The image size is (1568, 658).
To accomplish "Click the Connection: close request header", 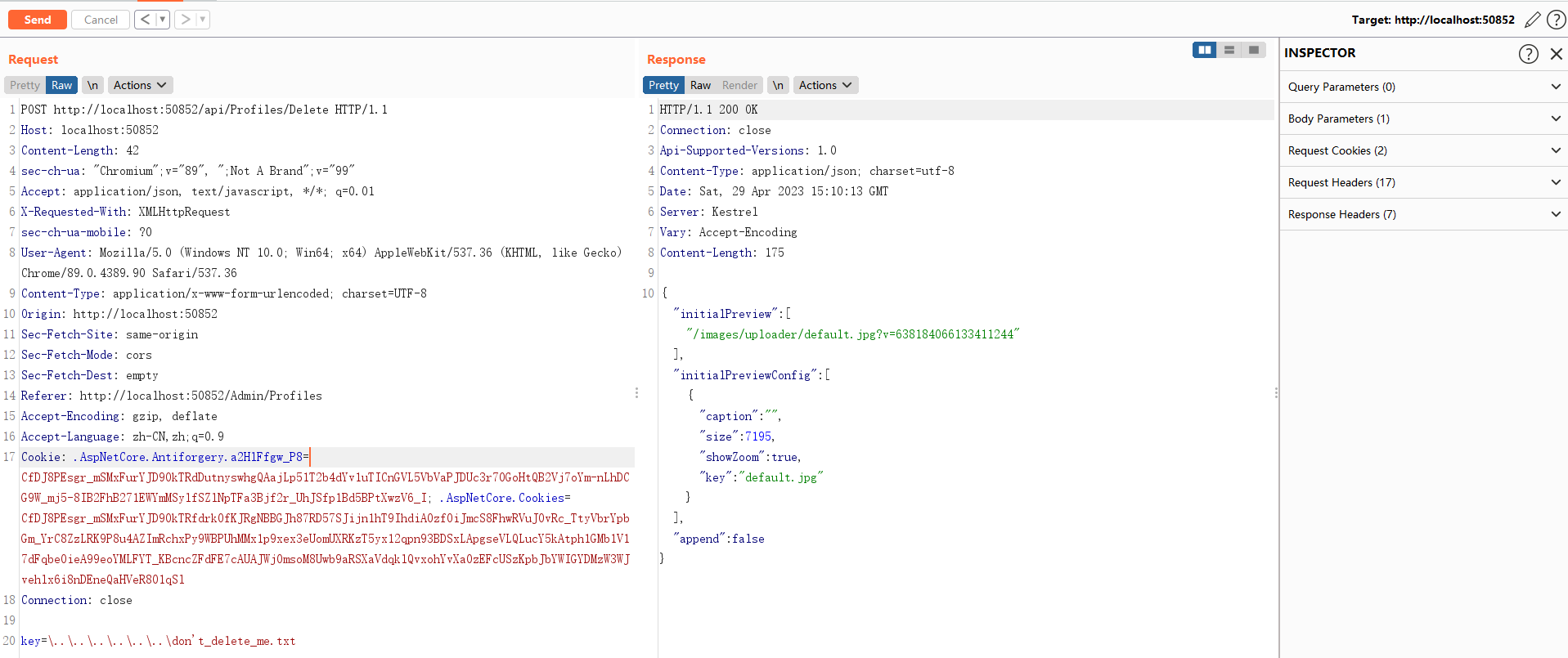I will (77, 600).
